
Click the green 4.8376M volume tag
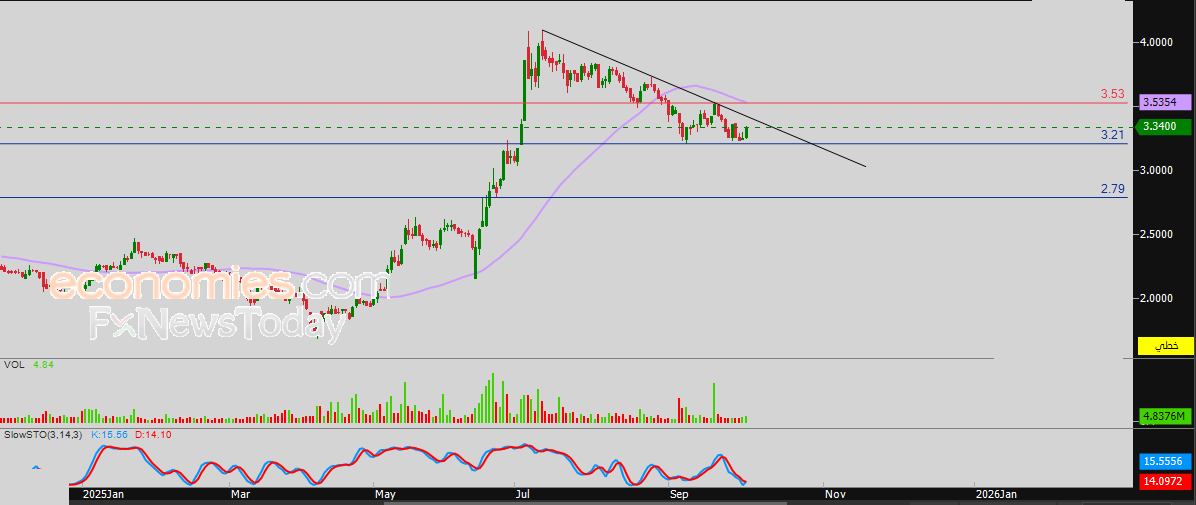[1165, 416]
